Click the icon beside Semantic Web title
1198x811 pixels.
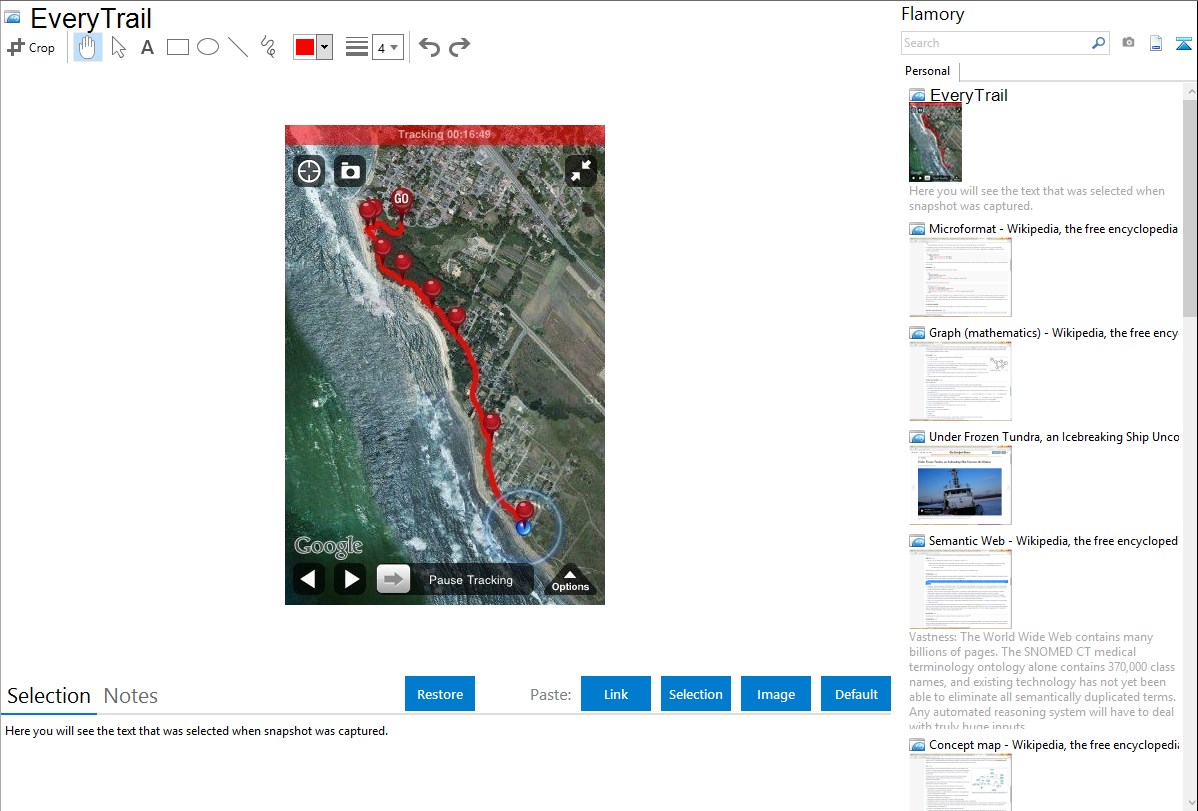(917, 541)
